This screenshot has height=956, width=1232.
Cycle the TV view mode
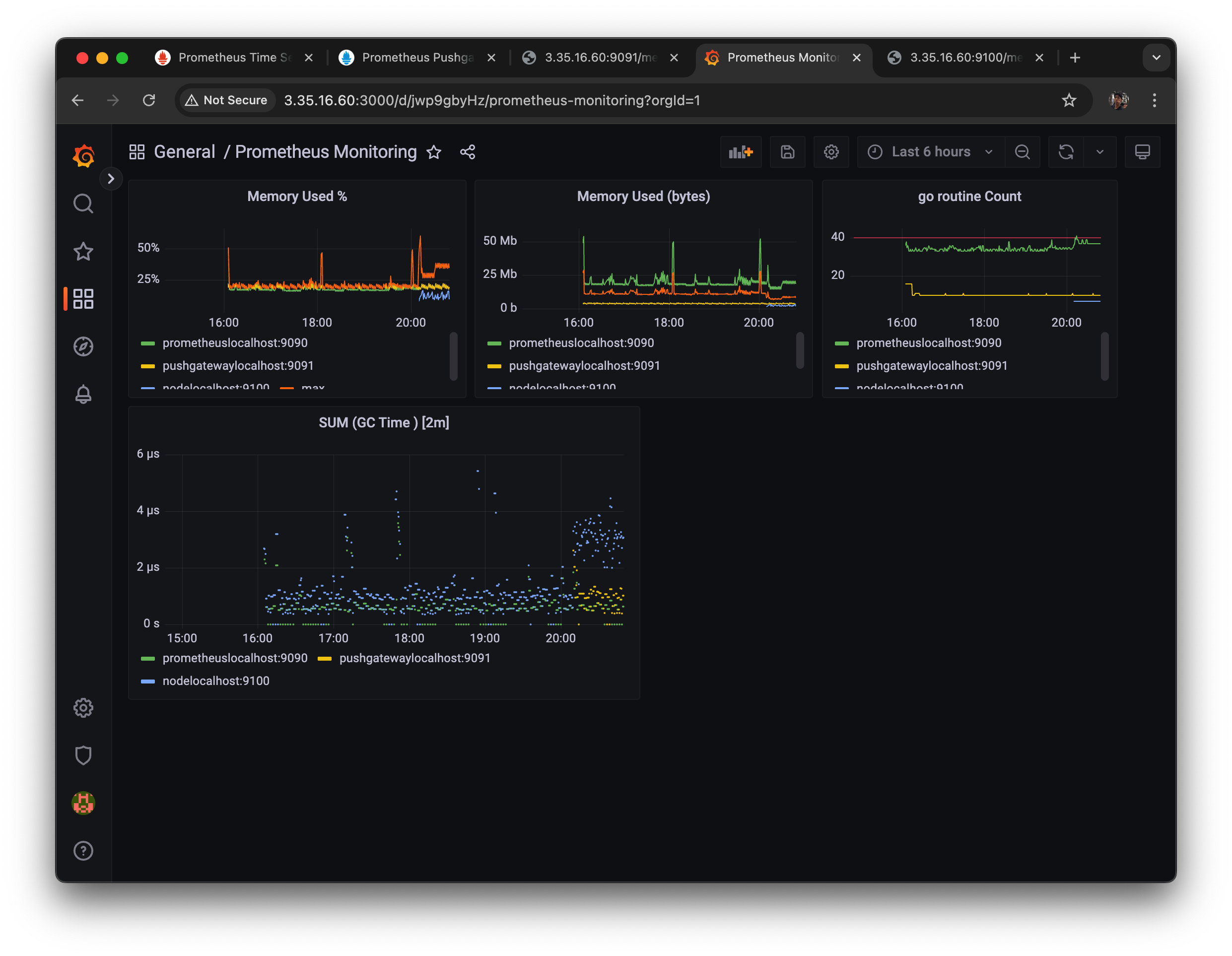tap(1142, 152)
